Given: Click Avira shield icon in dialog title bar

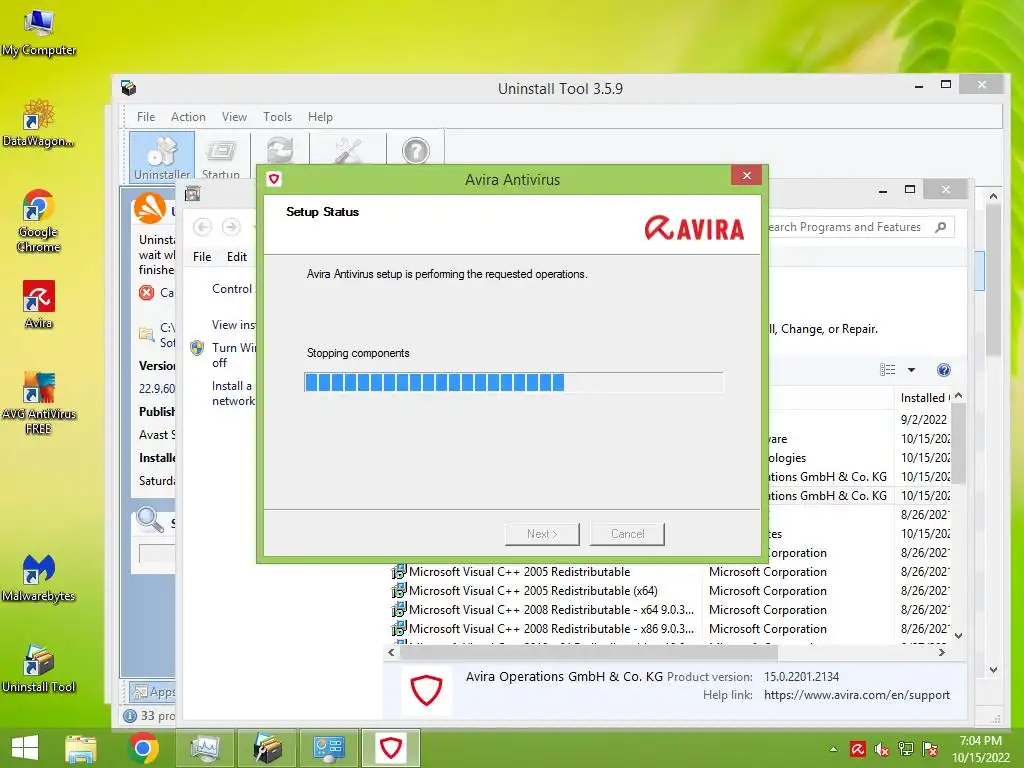Looking at the screenshot, I should point(274,179).
